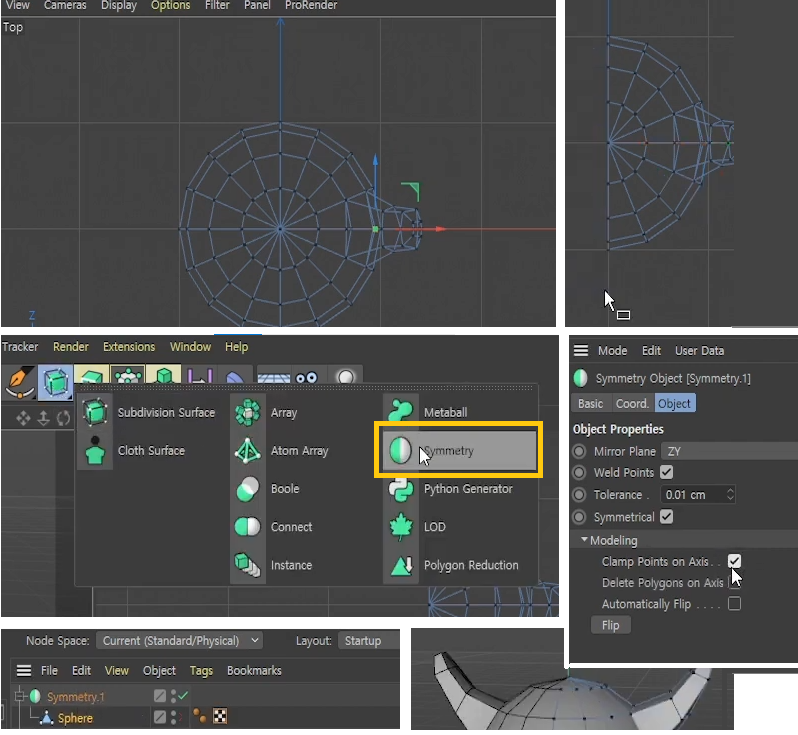Click the Tolerance animation radio dot
This screenshot has width=798, height=735.
pos(579,494)
